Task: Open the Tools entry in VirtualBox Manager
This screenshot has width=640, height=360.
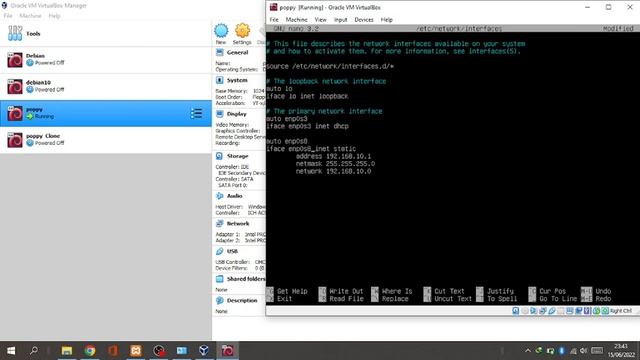Action: click(x=105, y=33)
